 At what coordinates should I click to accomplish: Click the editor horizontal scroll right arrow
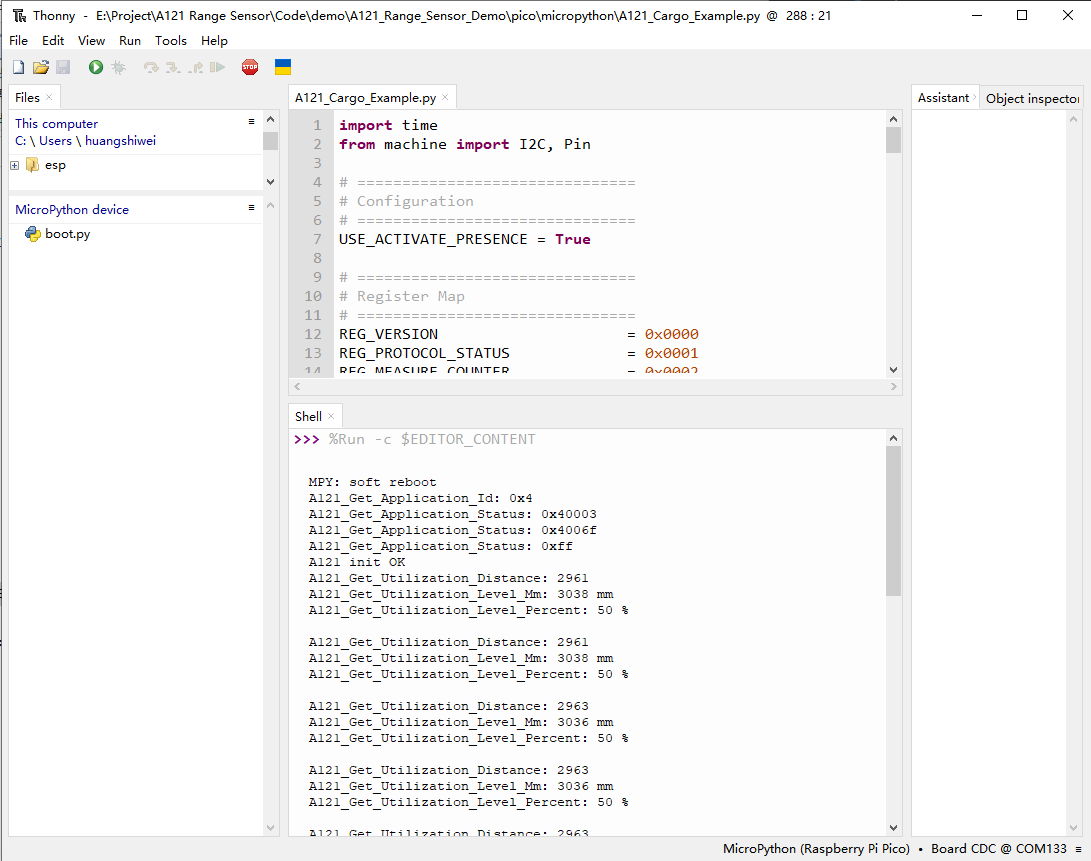coord(893,387)
